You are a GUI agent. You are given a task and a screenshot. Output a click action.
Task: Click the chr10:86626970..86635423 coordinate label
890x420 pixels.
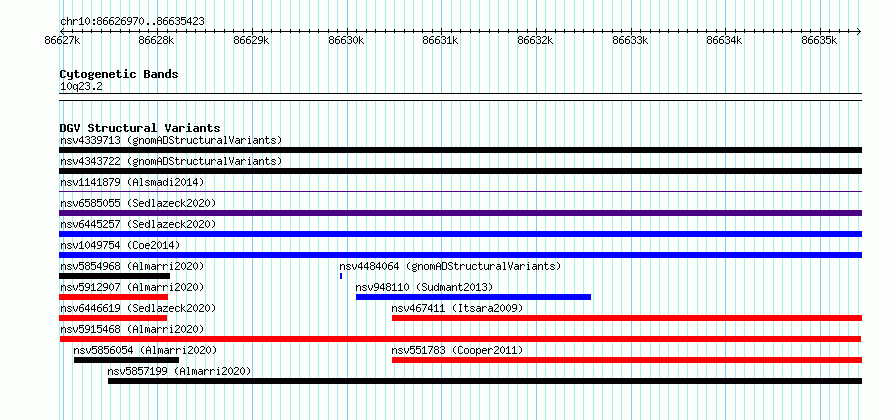click(132, 22)
